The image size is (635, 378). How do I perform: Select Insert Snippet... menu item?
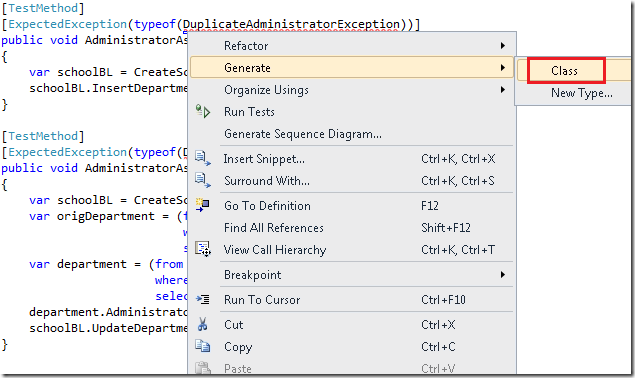352,158
